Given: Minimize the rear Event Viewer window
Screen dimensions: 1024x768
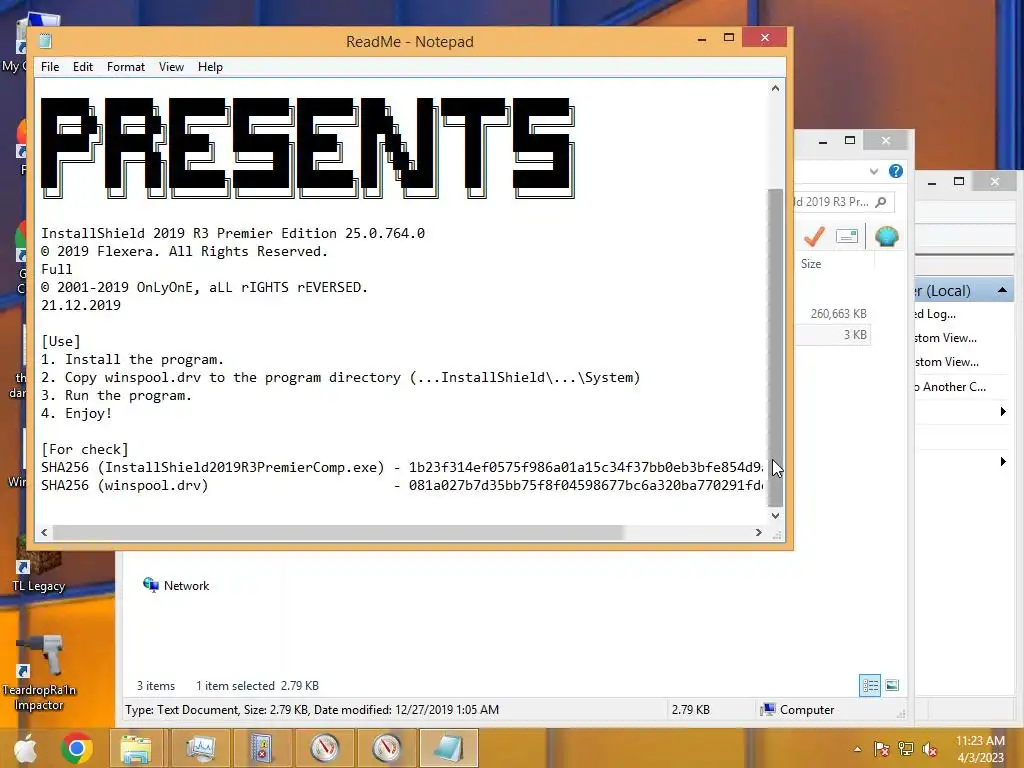Looking at the screenshot, I should (932, 183).
